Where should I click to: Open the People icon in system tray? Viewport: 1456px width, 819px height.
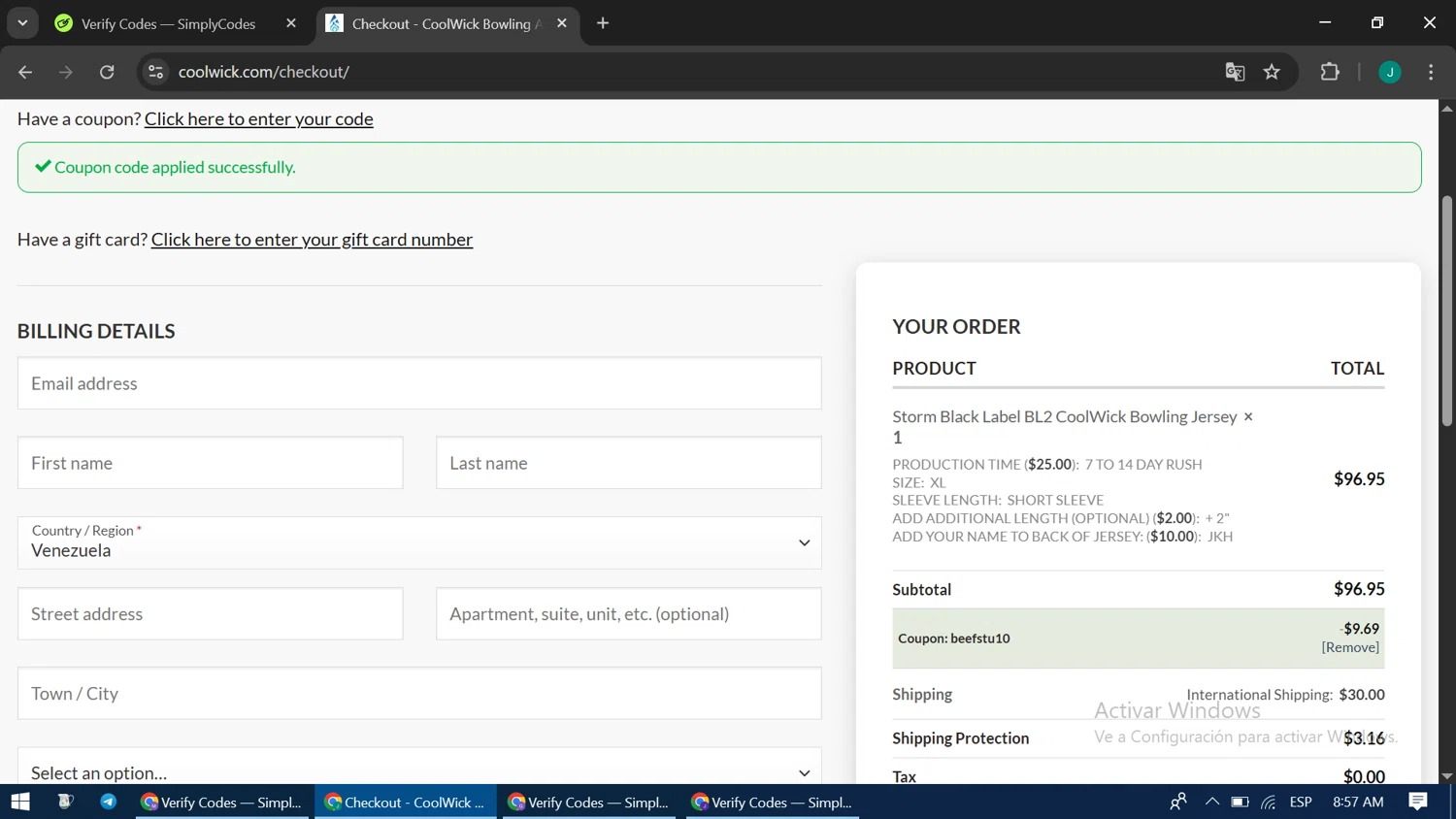tap(1178, 802)
